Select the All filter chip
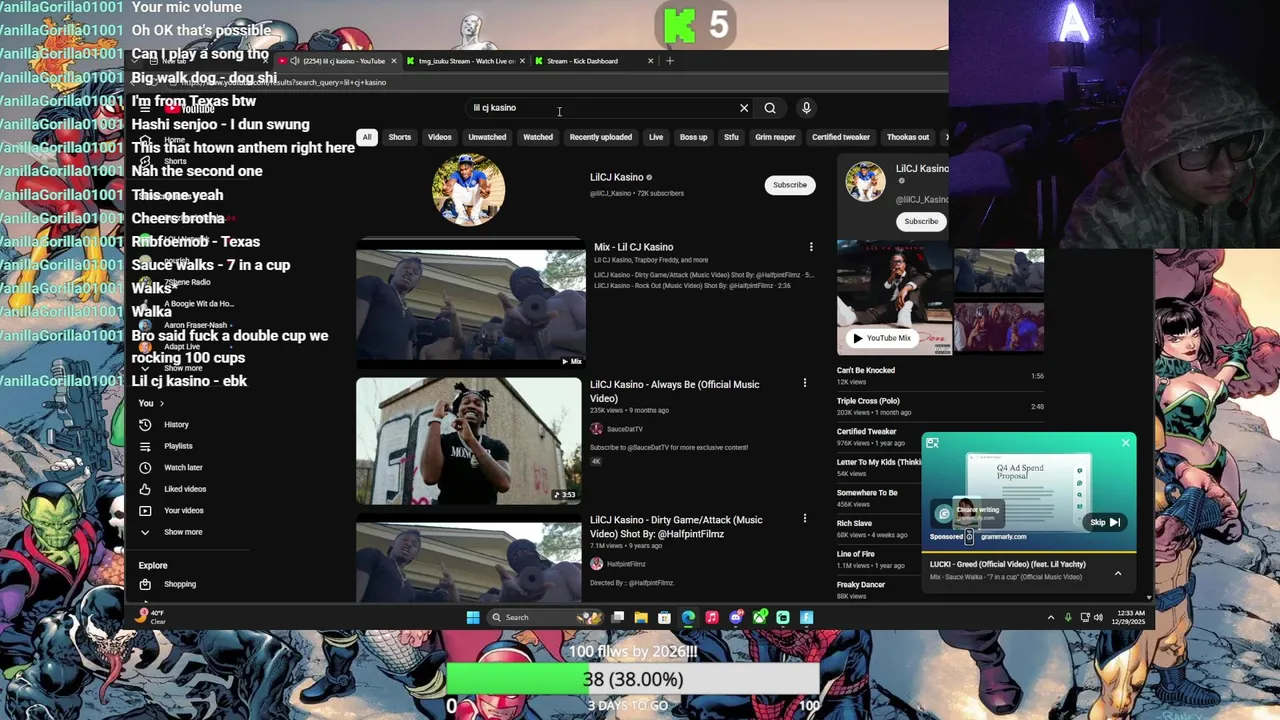Viewport: 1280px width, 720px height. pos(367,137)
